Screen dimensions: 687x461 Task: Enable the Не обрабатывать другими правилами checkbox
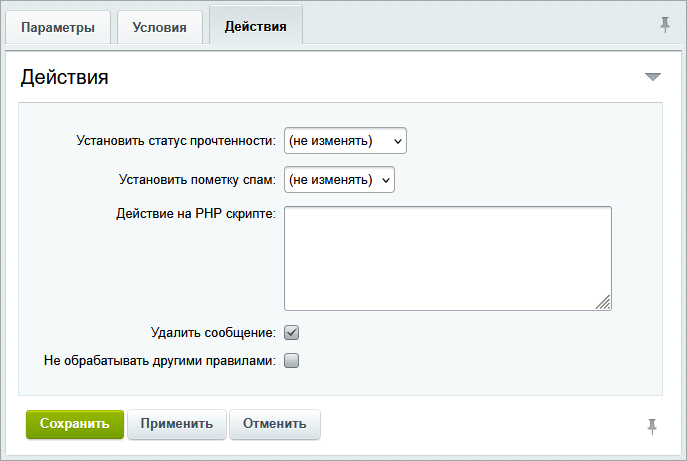292,361
